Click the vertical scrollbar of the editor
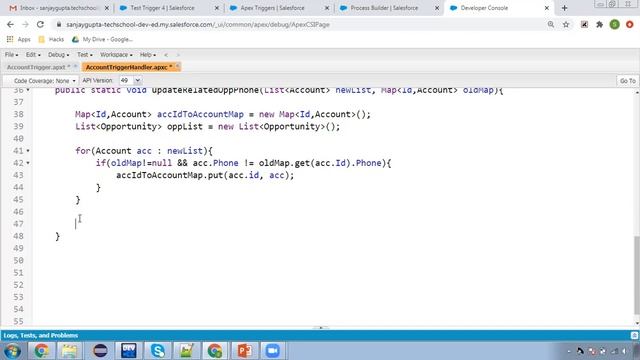 (637, 275)
